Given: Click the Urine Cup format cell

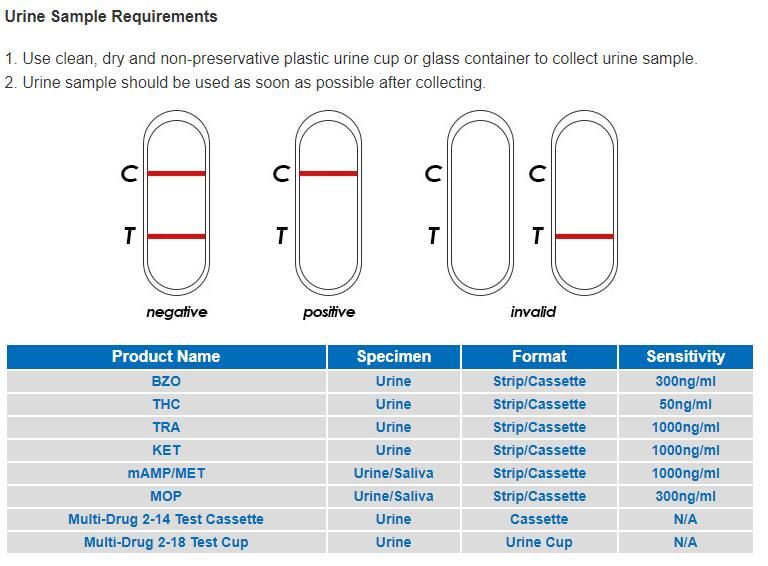Looking at the screenshot, I should [x=539, y=543].
